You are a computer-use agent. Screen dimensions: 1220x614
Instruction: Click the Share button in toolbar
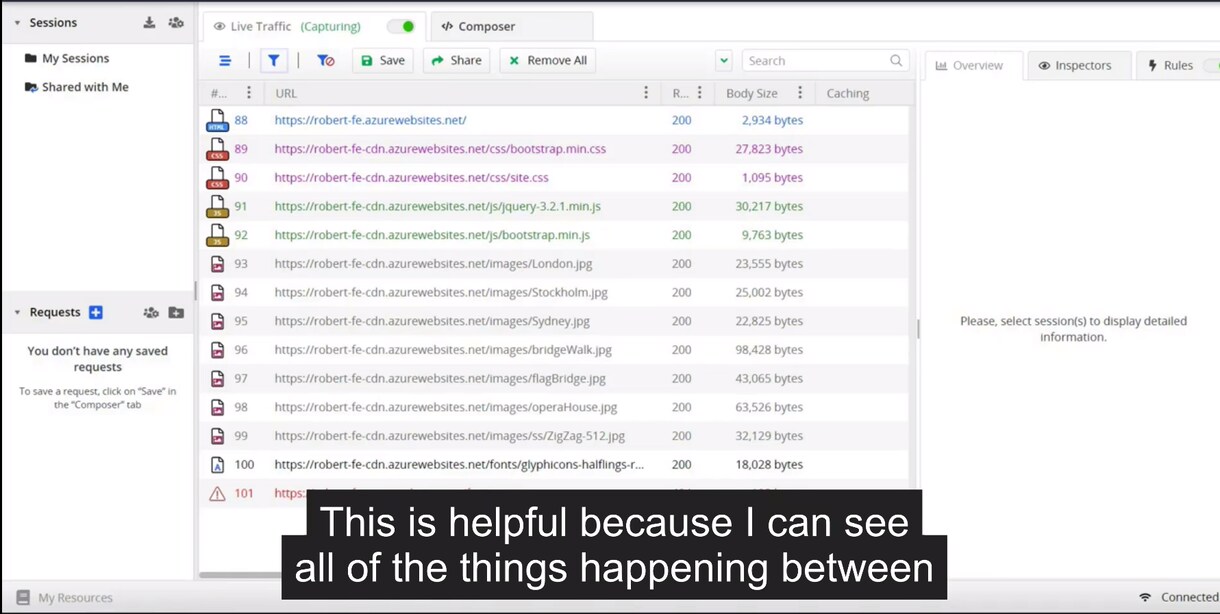pyautogui.click(x=456, y=61)
